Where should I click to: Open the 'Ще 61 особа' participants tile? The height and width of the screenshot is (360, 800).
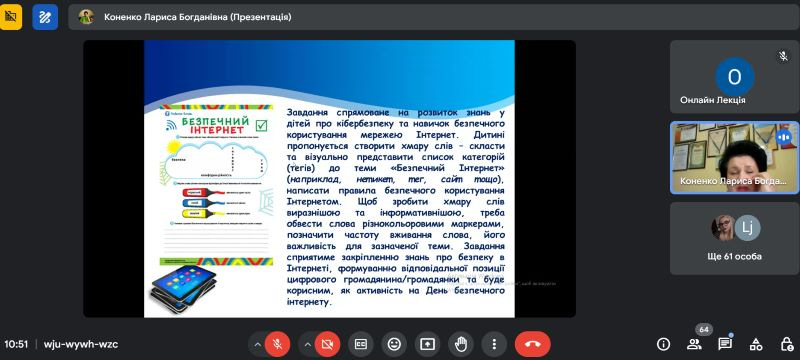[x=734, y=238]
